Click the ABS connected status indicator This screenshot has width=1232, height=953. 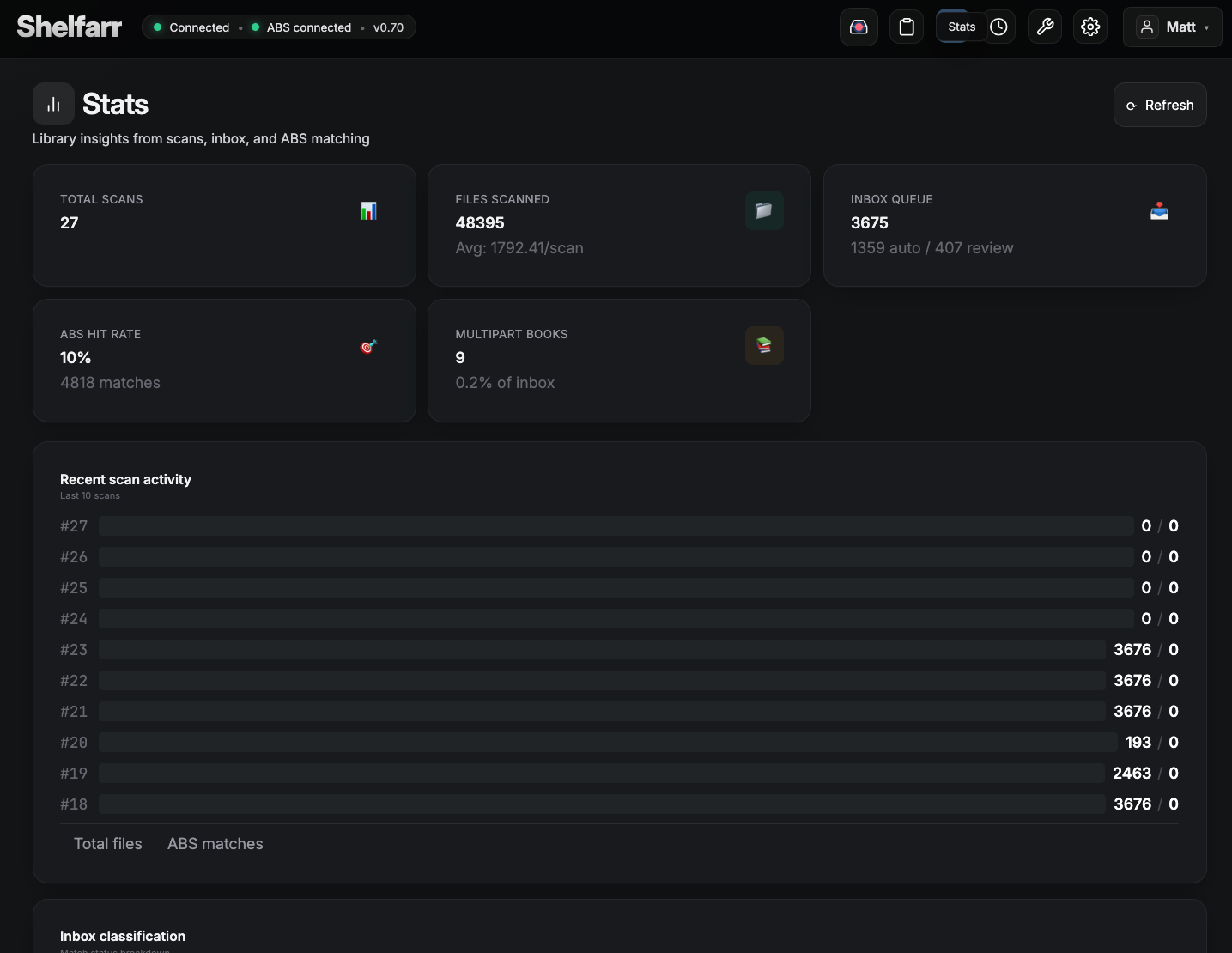[x=302, y=27]
